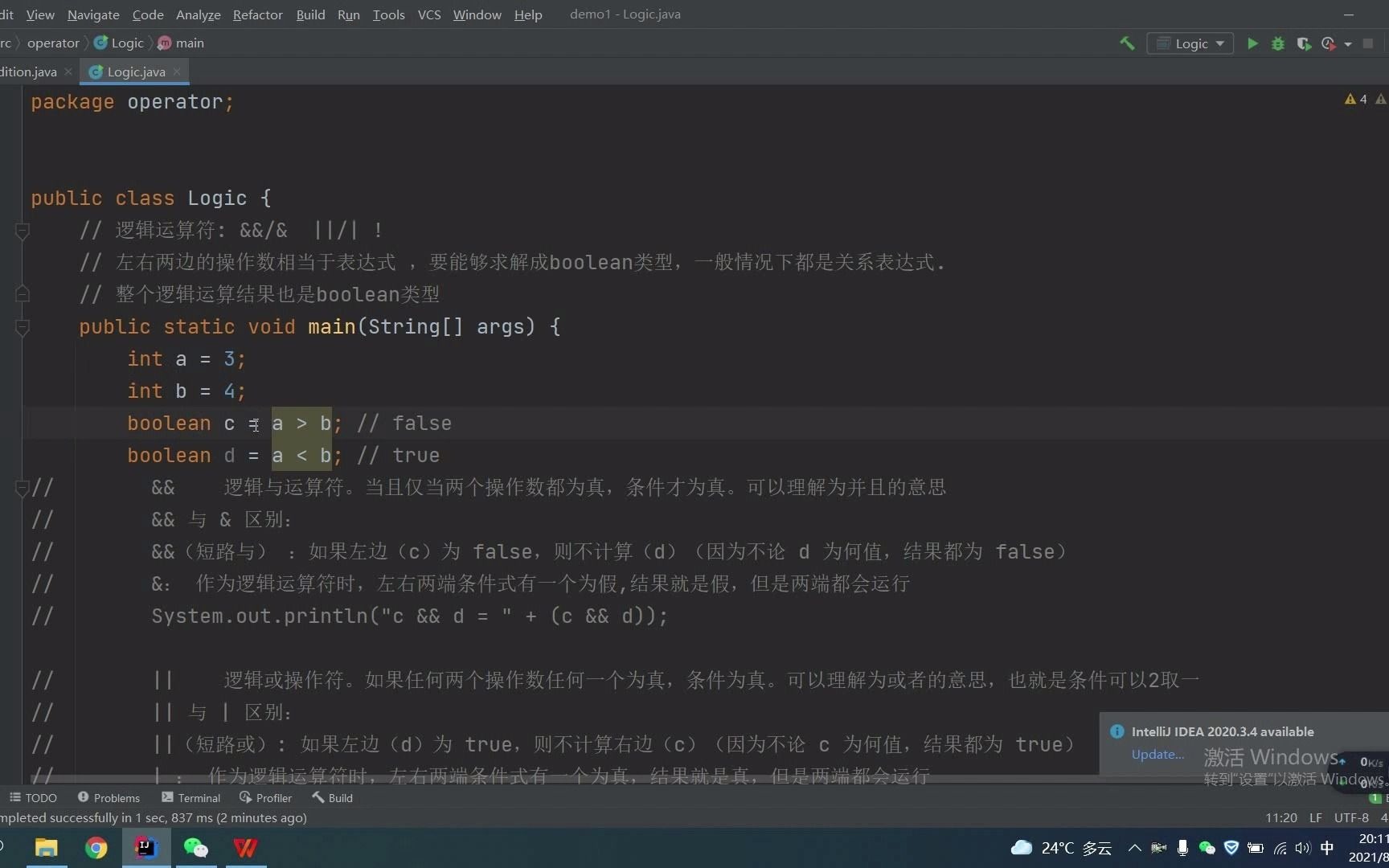Close the Logic.java tab
1389x868 pixels.
click(x=177, y=72)
